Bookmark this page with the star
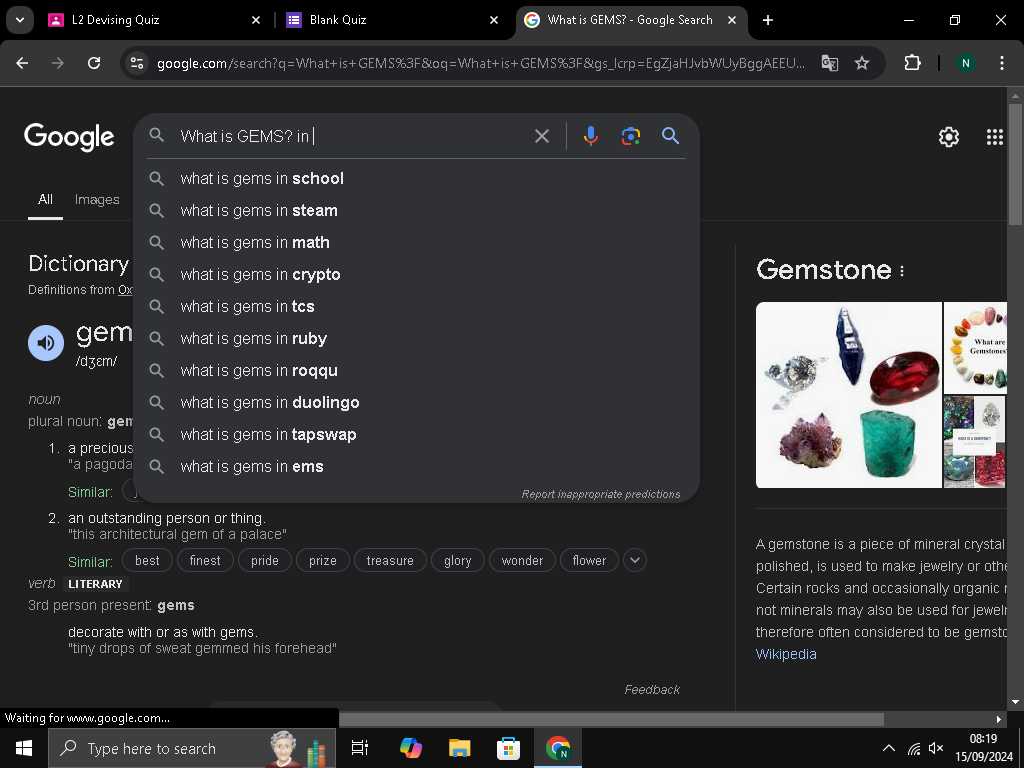The image size is (1024, 768). point(862,63)
